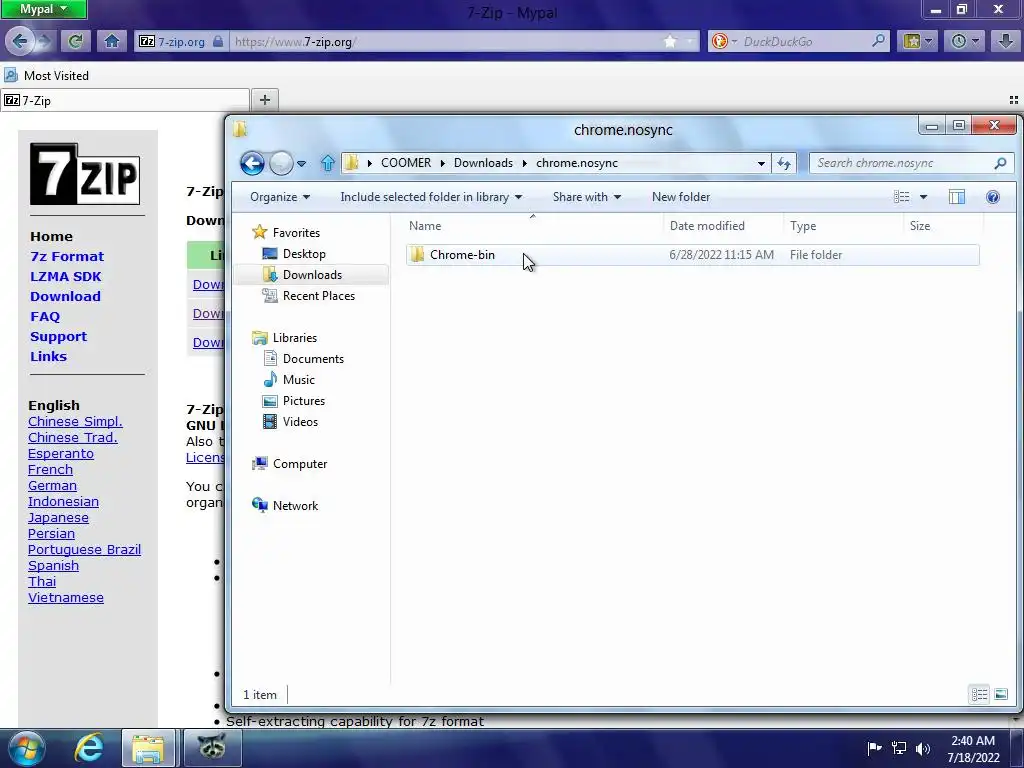Screen dimensions: 1024x768
Task: Go back in Mypal browser
Action: coord(20,41)
